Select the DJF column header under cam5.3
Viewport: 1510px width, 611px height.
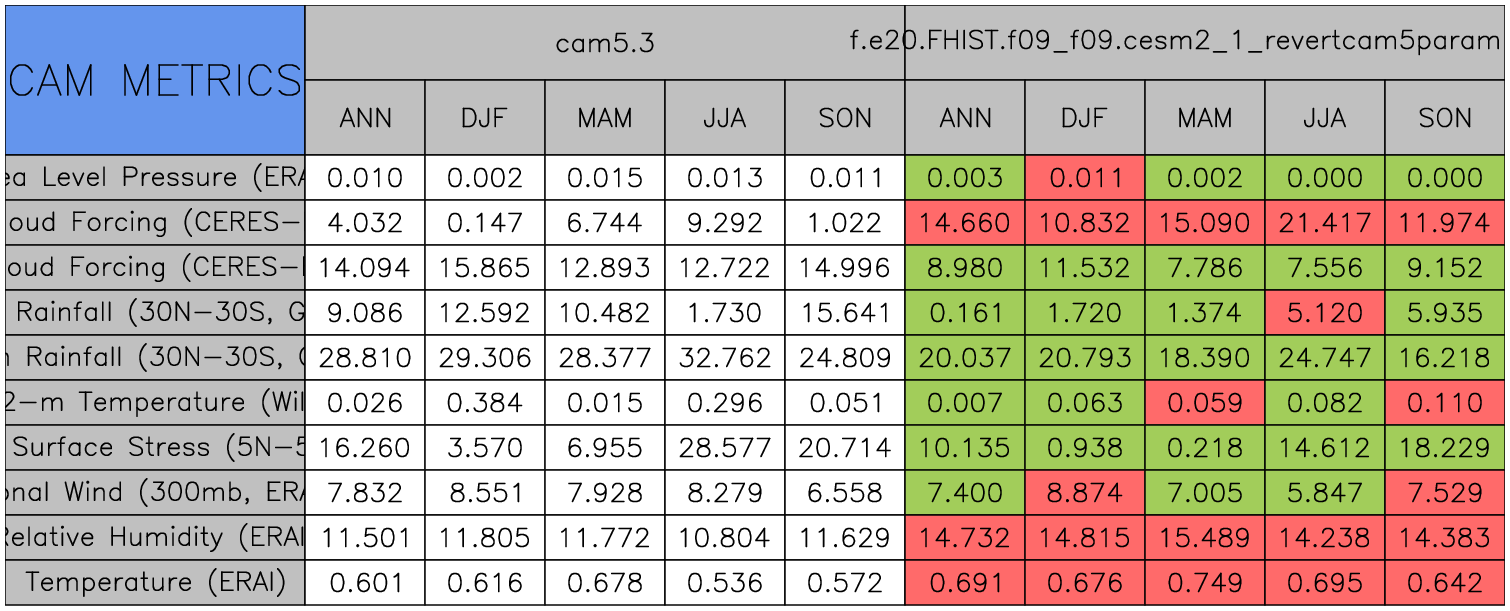click(484, 118)
